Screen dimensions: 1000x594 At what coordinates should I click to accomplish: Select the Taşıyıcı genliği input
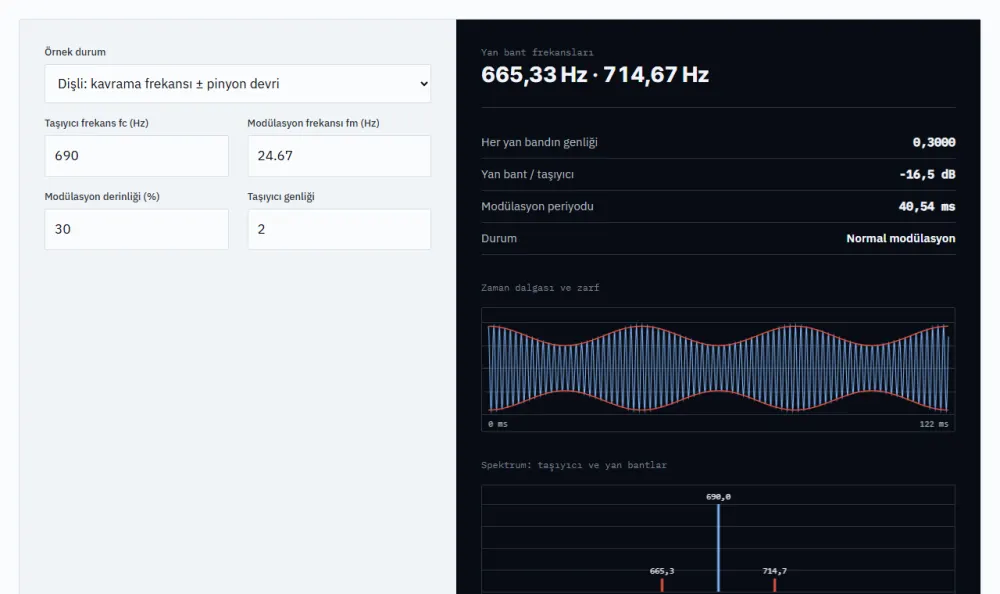339,229
